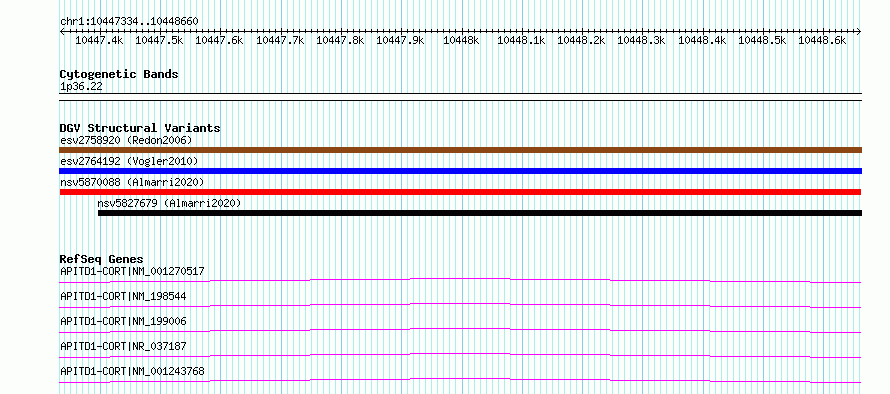Click the 1p36.22 band label

pyautogui.click(x=81, y=87)
